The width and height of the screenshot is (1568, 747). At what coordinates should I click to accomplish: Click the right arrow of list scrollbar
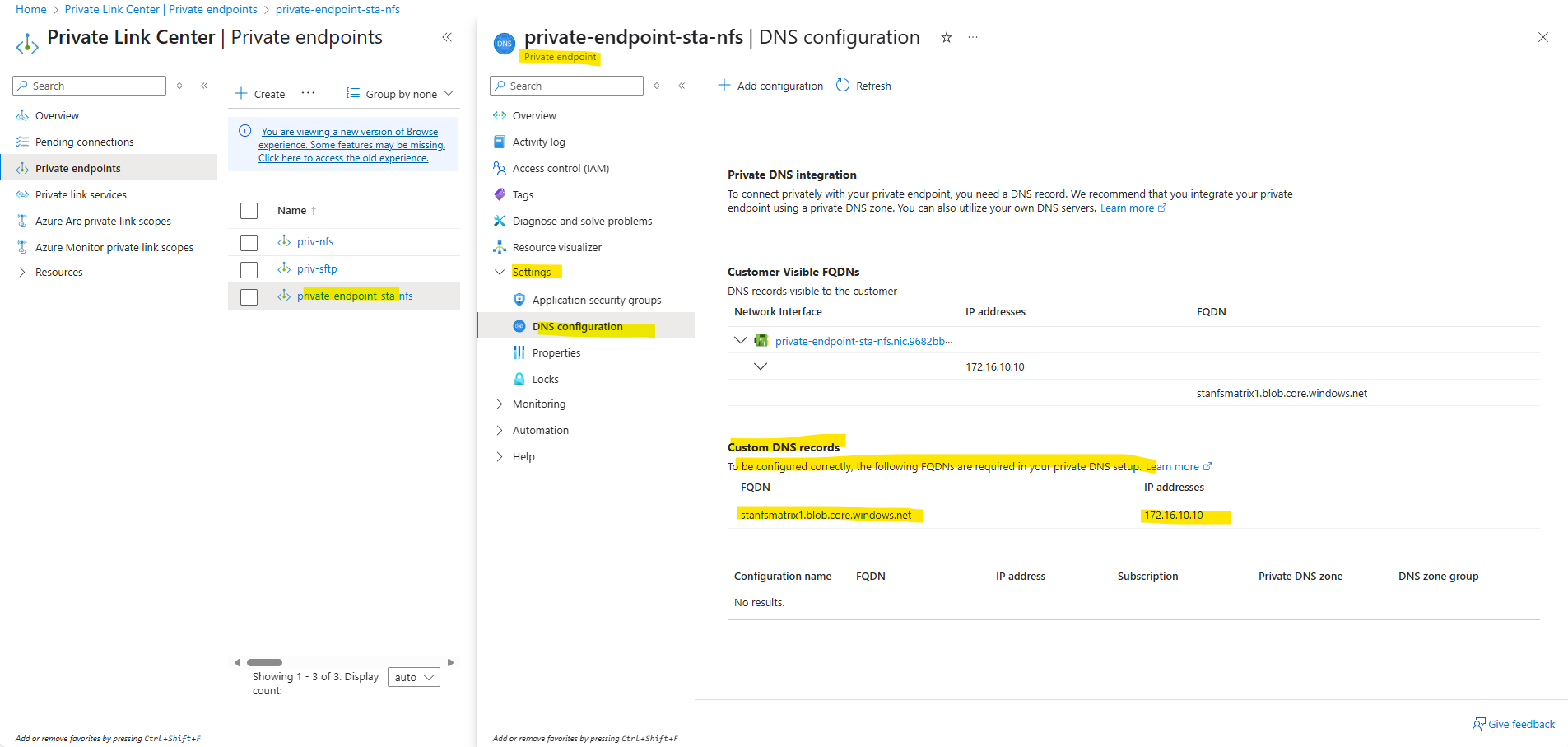[x=450, y=662]
